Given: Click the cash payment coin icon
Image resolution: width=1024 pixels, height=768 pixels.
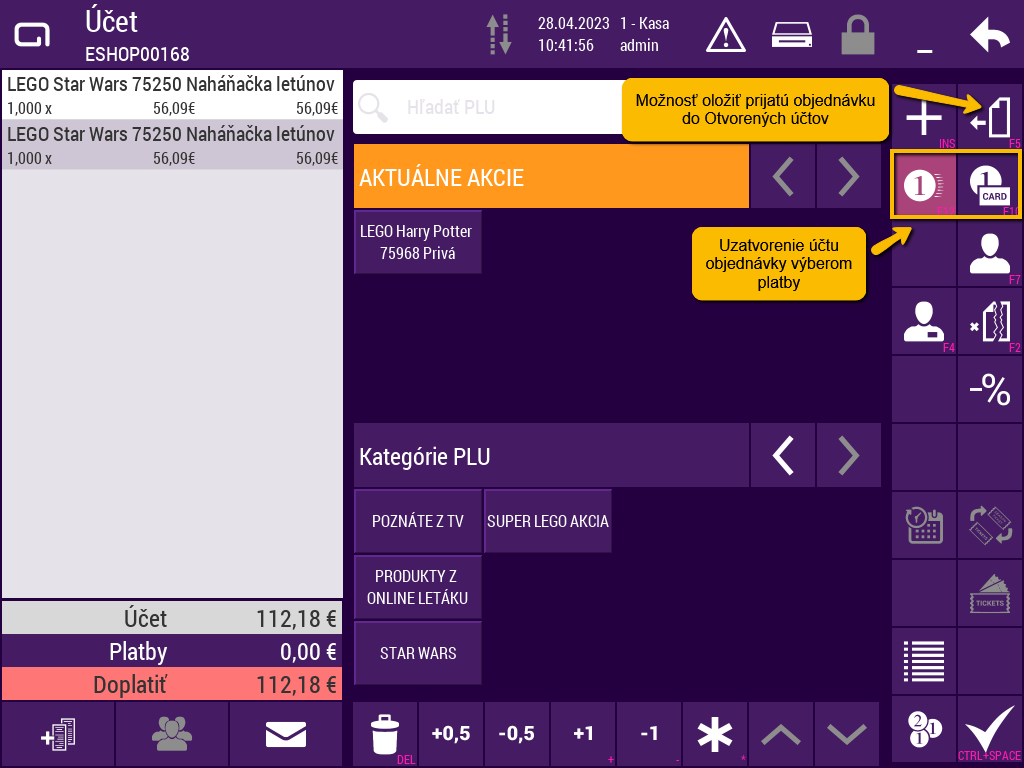Looking at the screenshot, I should tap(923, 186).
